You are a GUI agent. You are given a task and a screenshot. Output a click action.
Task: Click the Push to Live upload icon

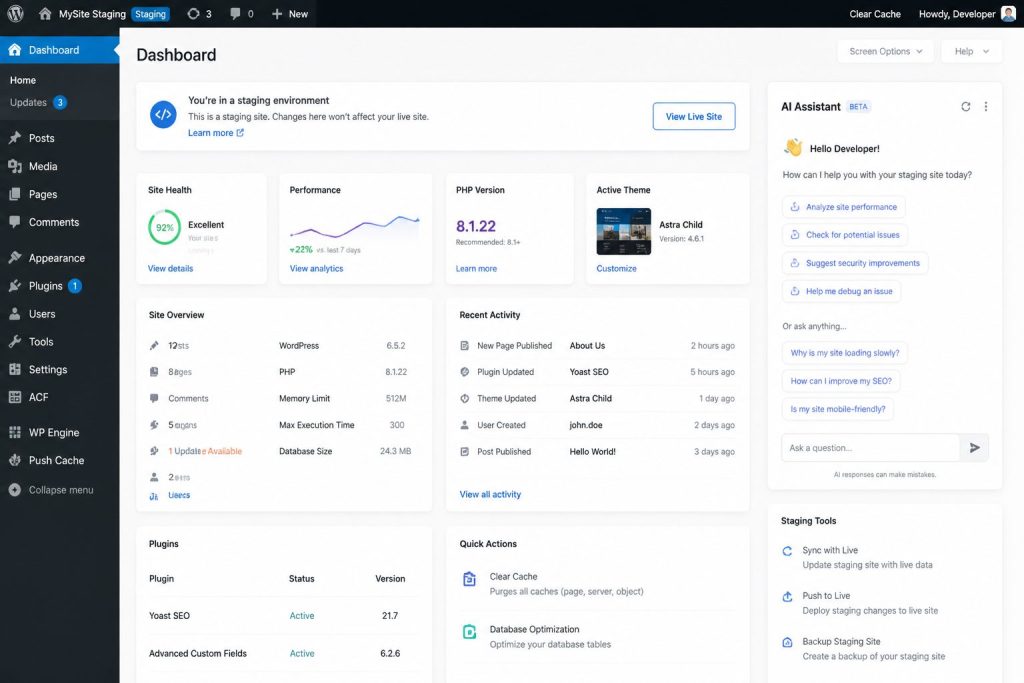point(787,597)
